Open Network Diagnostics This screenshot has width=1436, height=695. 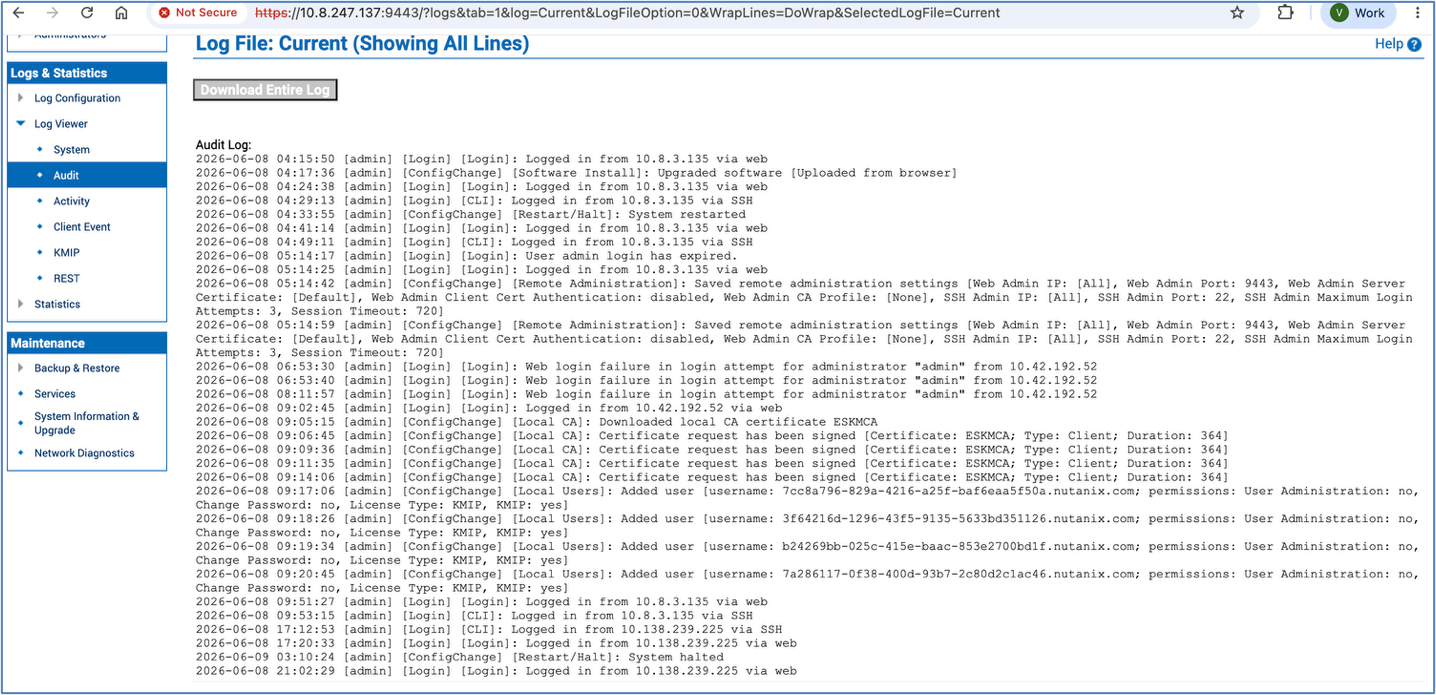click(84, 453)
